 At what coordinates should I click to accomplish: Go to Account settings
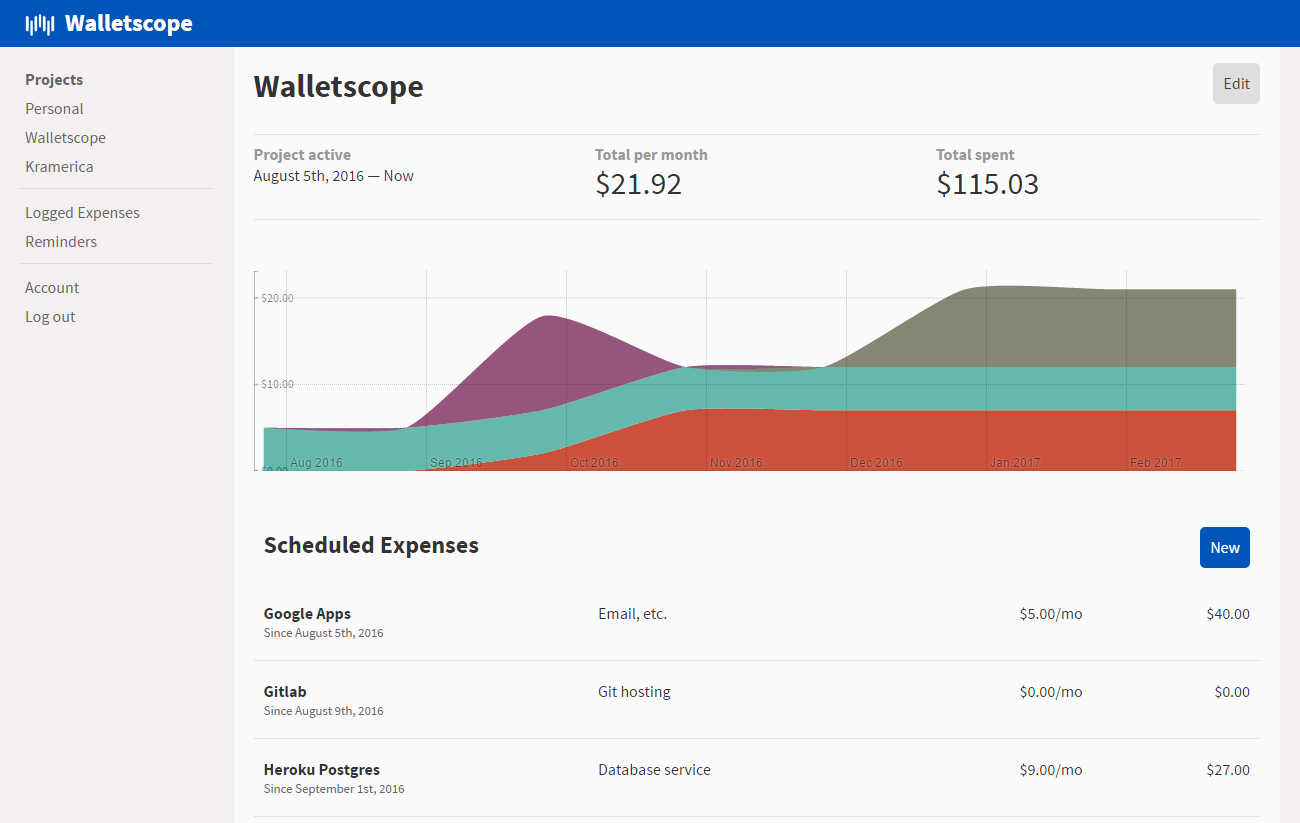52,287
